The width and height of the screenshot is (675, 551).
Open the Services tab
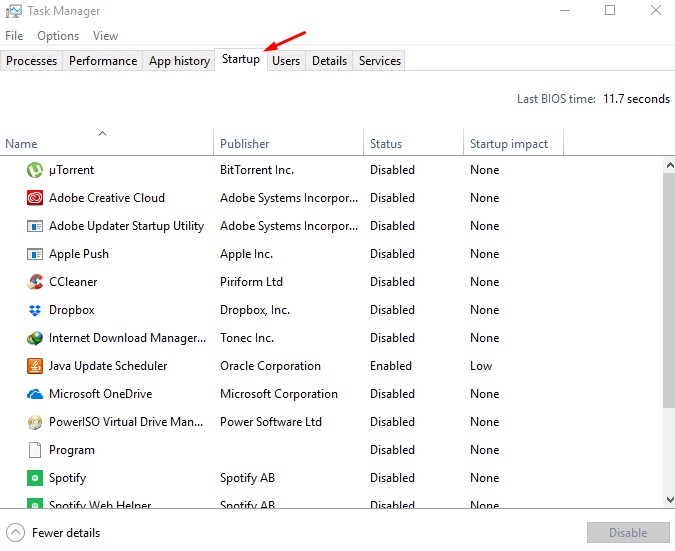(x=380, y=61)
